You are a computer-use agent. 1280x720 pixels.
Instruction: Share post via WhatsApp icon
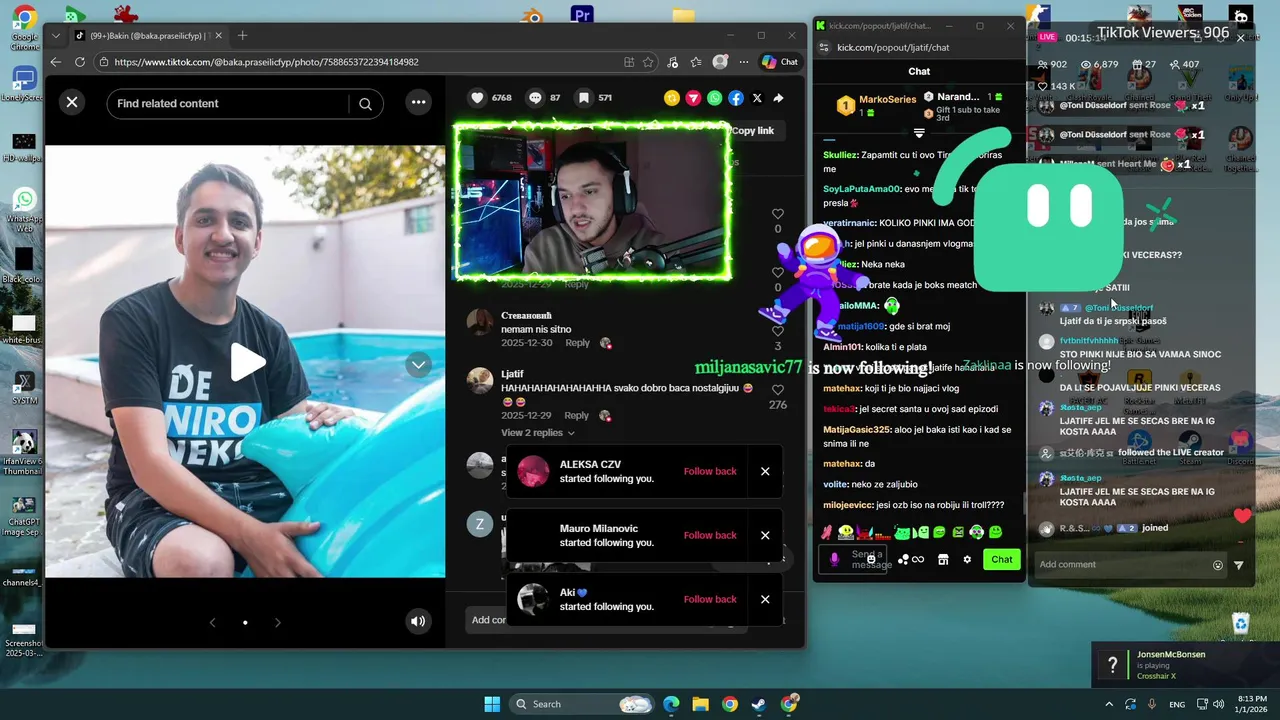tap(714, 98)
